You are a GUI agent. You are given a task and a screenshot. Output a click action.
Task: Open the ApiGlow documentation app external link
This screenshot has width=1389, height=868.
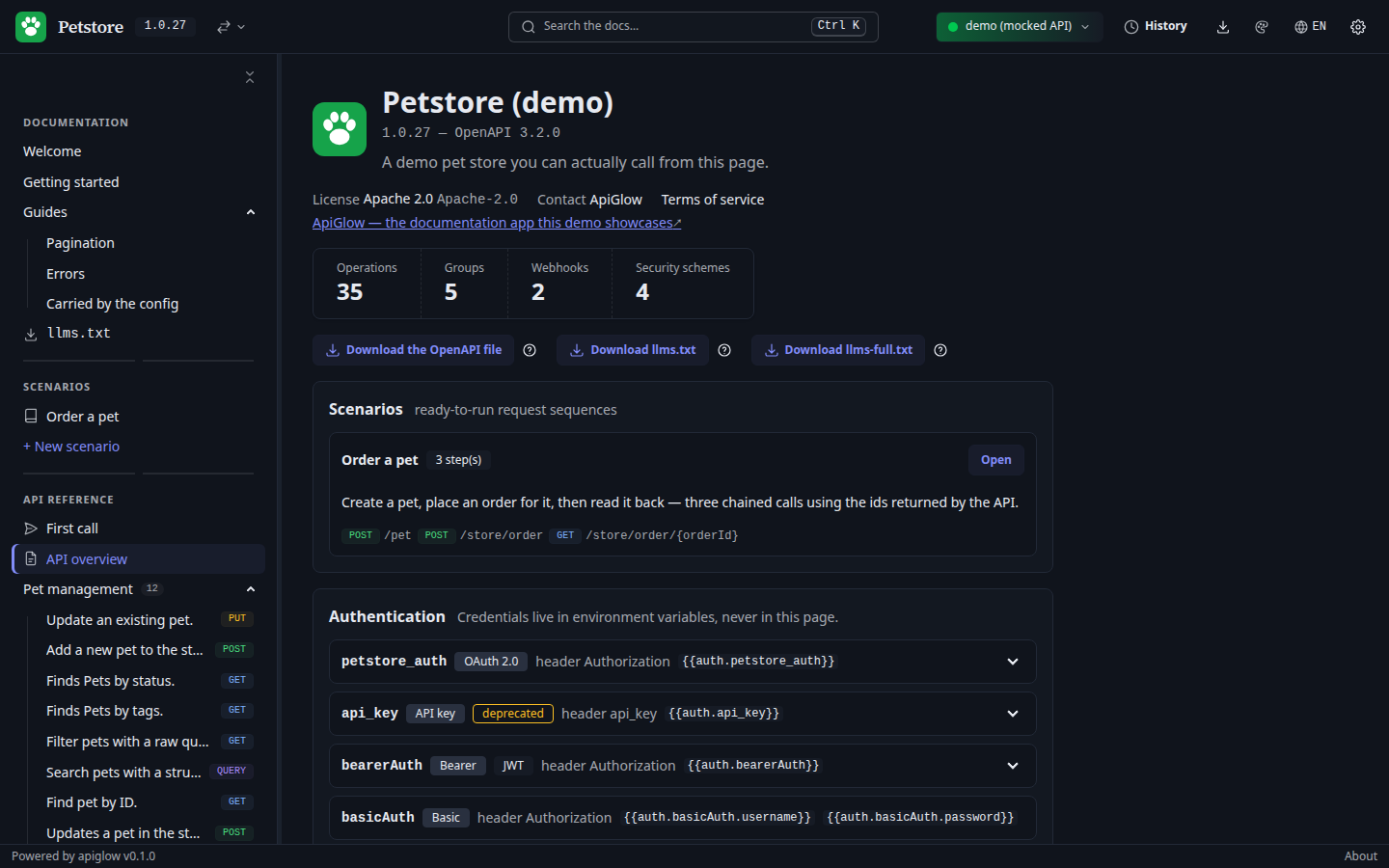pos(497,223)
